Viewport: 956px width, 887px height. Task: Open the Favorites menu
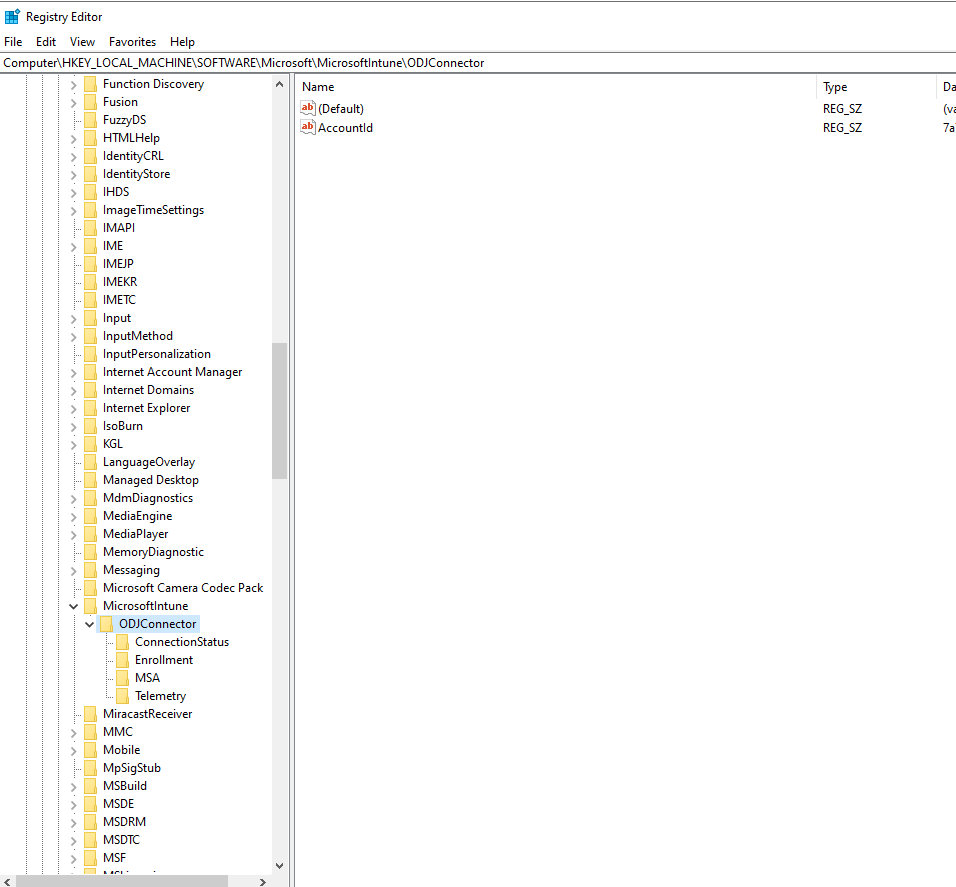coord(132,41)
